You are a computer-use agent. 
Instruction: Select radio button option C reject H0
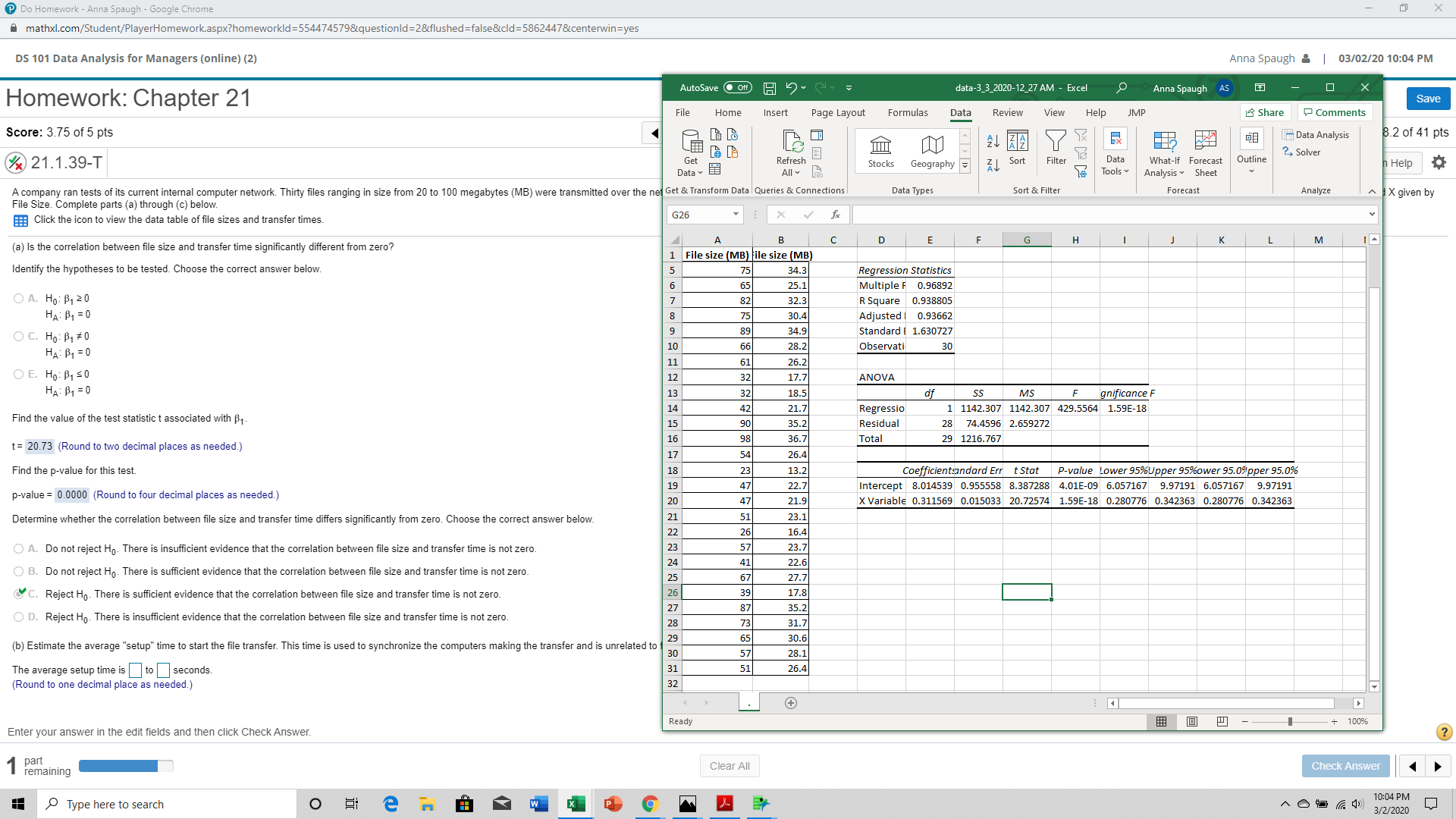pyautogui.click(x=21, y=594)
